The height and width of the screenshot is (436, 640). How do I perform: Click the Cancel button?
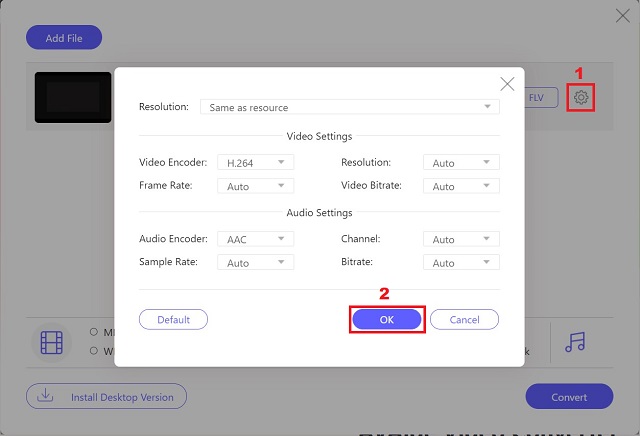tap(464, 319)
